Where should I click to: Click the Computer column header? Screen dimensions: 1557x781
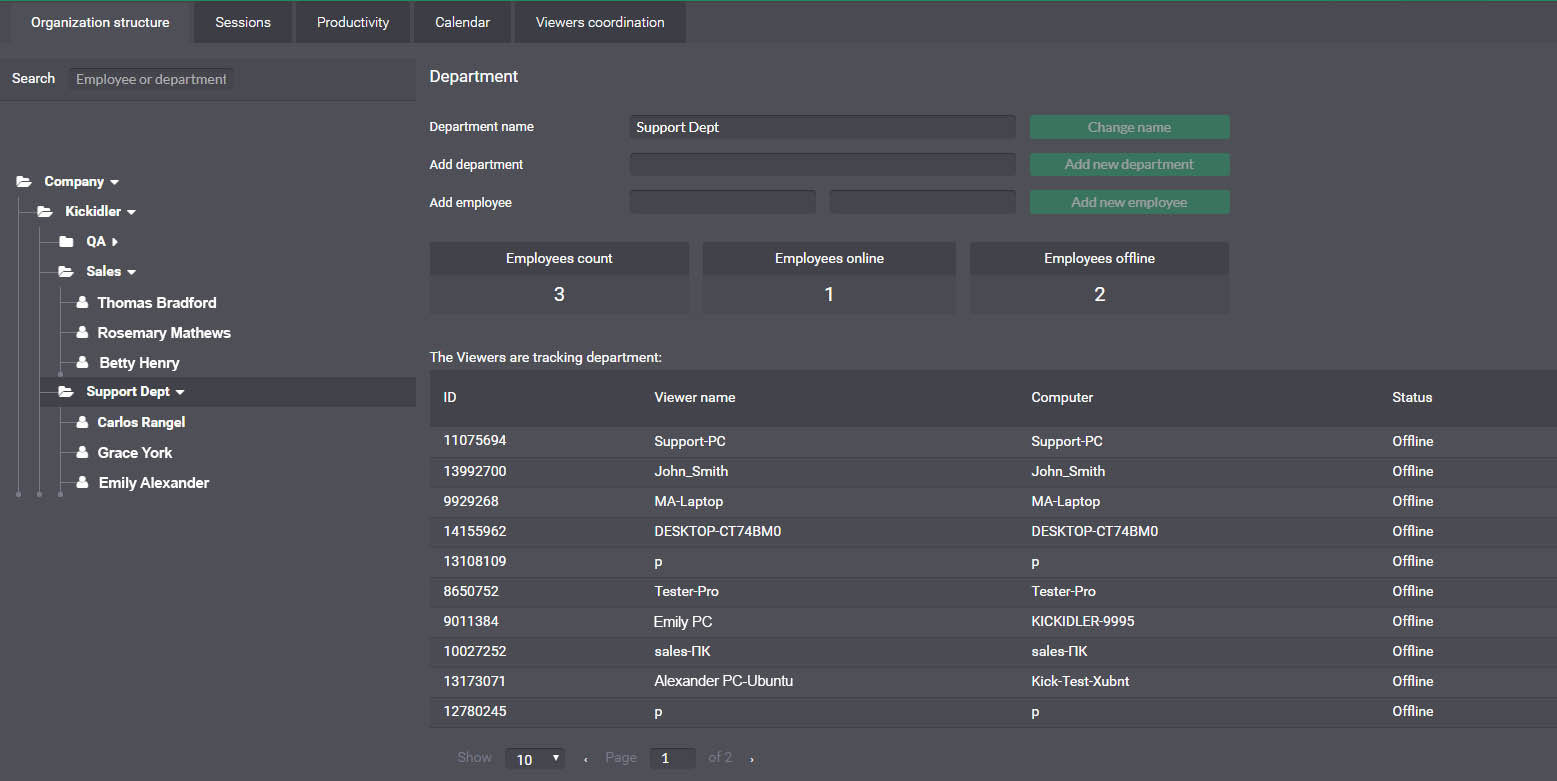(x=1062, y=397)
